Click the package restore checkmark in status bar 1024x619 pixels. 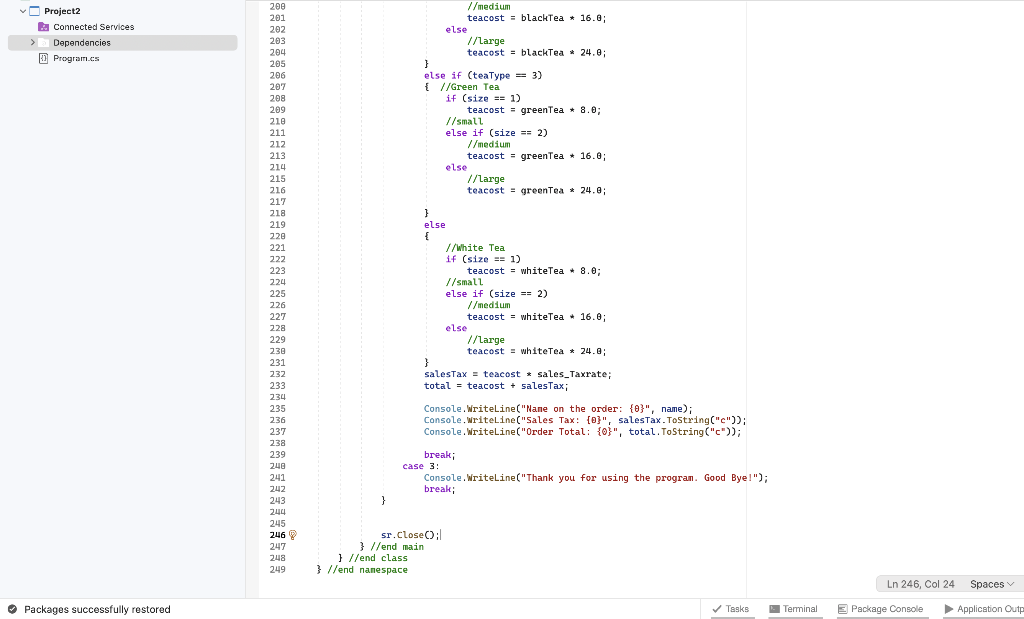(x=12, y=609)
